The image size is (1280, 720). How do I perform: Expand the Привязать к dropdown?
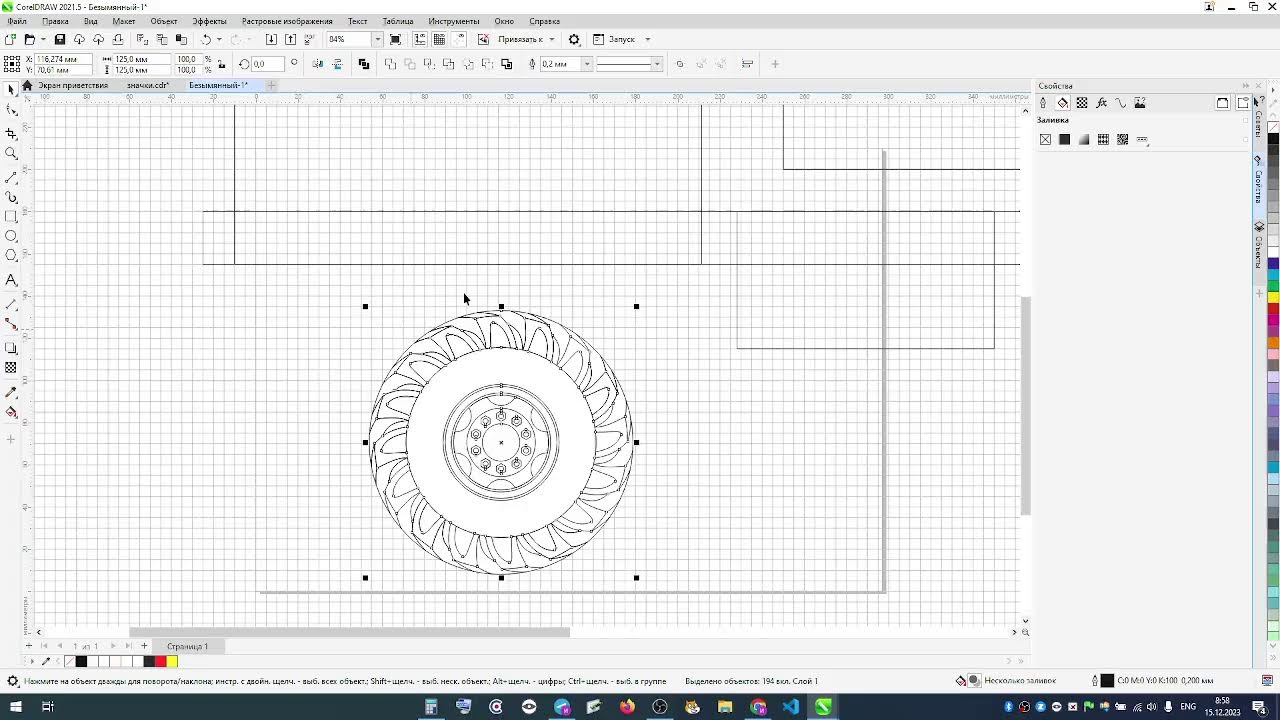(551, 39)
